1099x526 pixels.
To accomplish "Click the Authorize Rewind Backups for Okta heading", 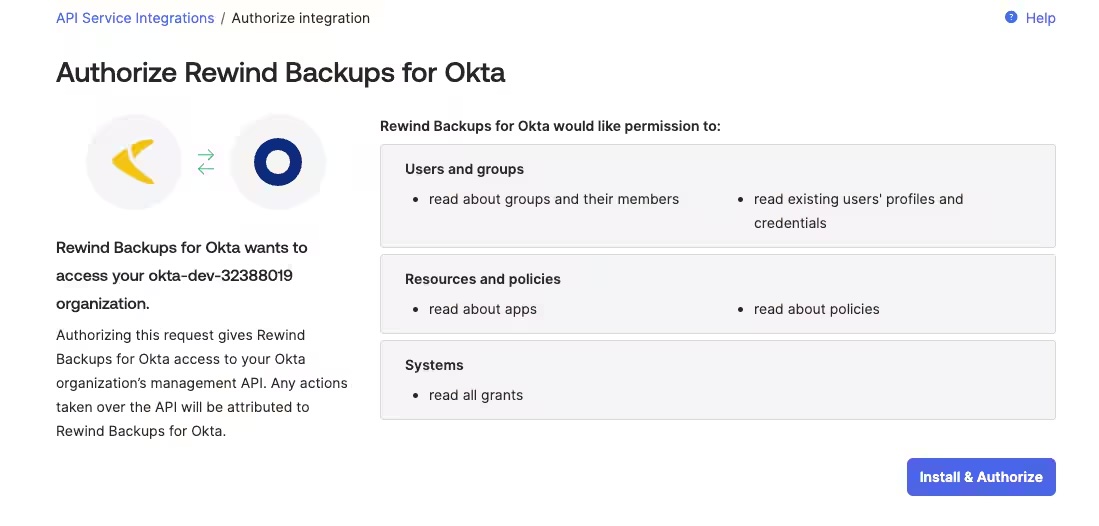I will (x=280, y=72).
